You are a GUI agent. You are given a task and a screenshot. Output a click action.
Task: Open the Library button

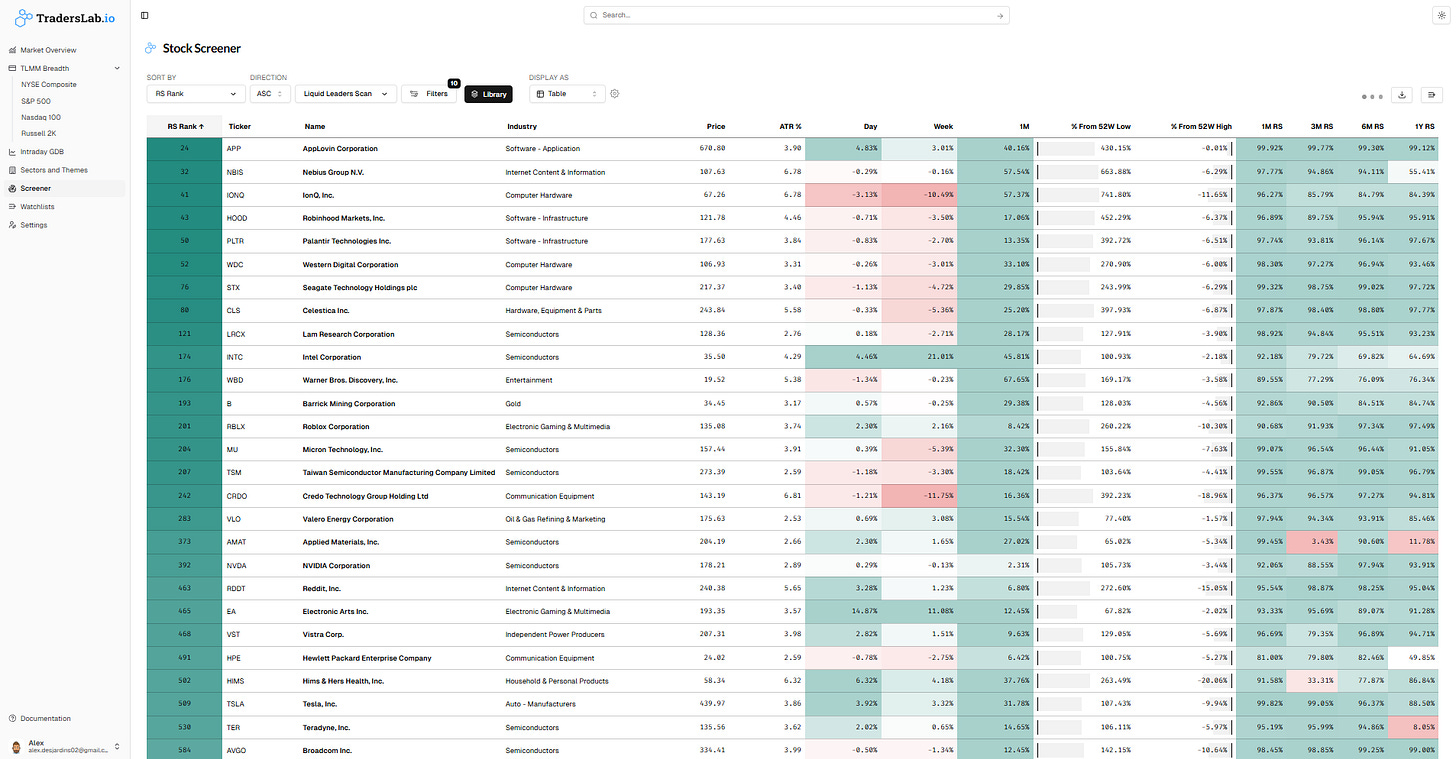[x=488, y=94]
